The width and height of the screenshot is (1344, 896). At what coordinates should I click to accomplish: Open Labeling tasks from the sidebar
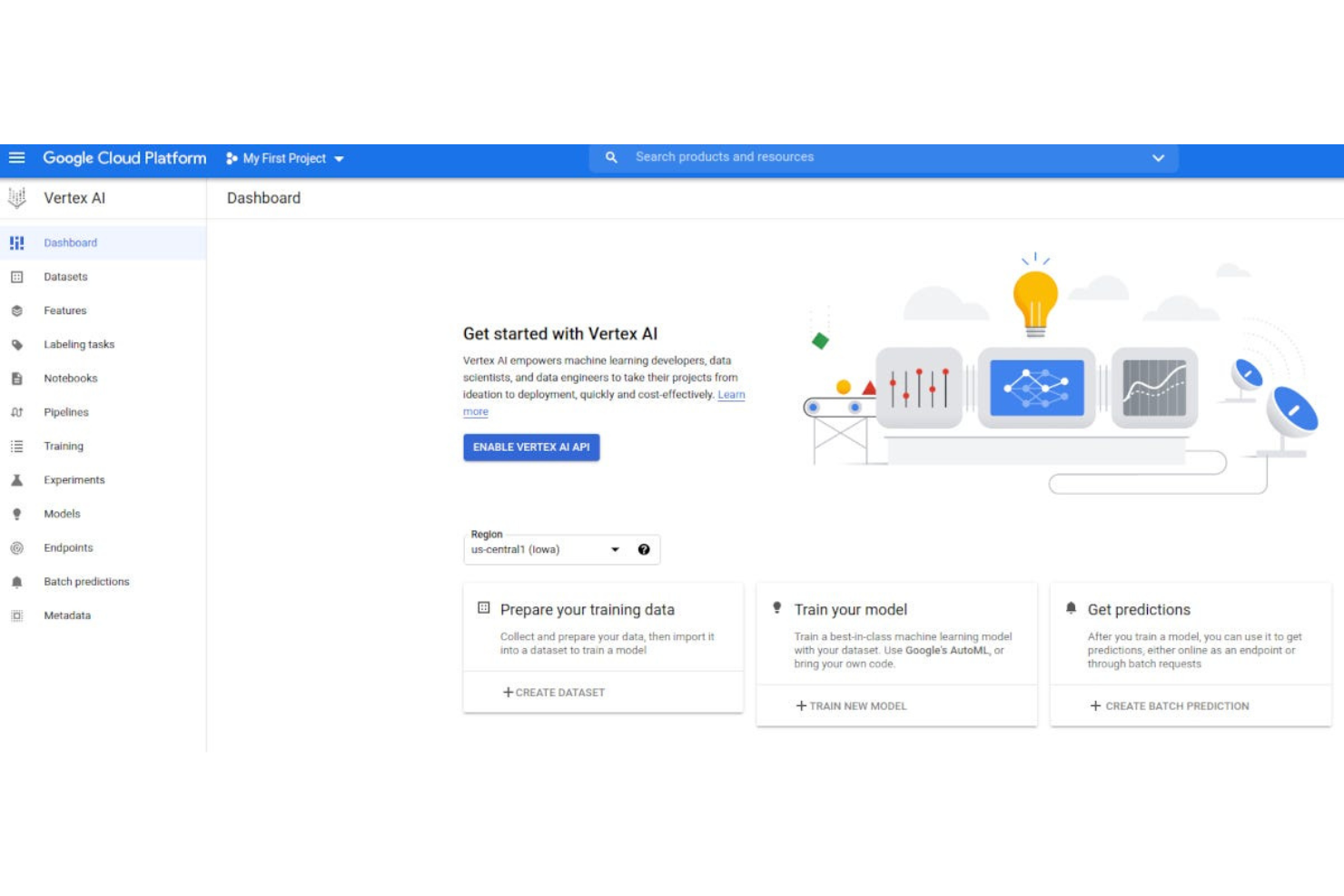coord(103,345)
